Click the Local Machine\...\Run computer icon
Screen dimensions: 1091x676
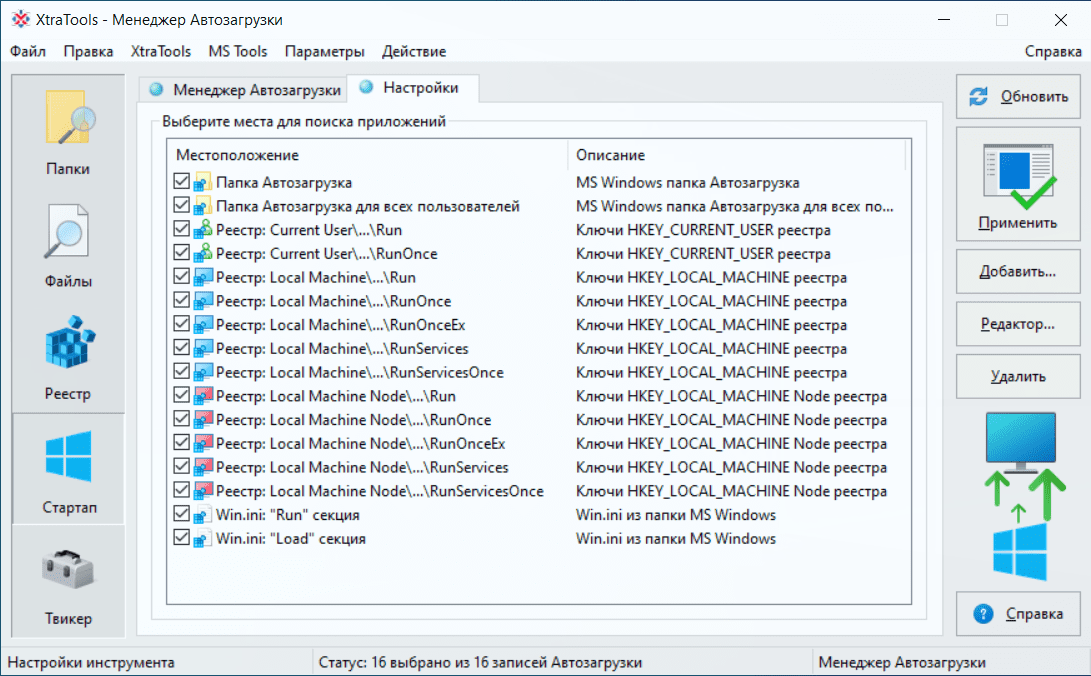coord(202,277)
